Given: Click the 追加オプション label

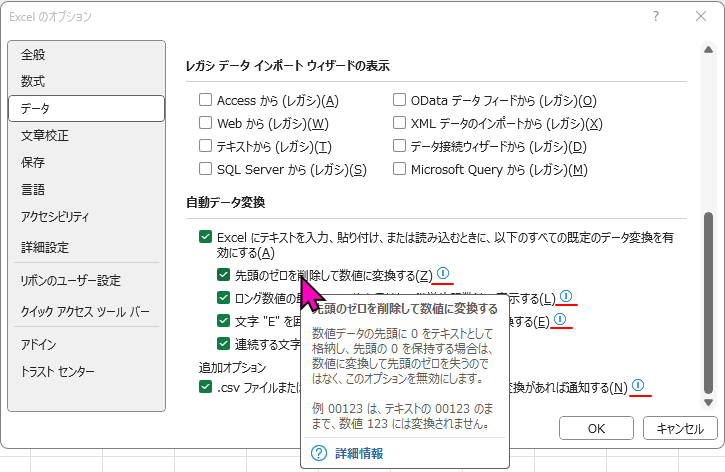Looking at the screenshot, I should point(233,368).
